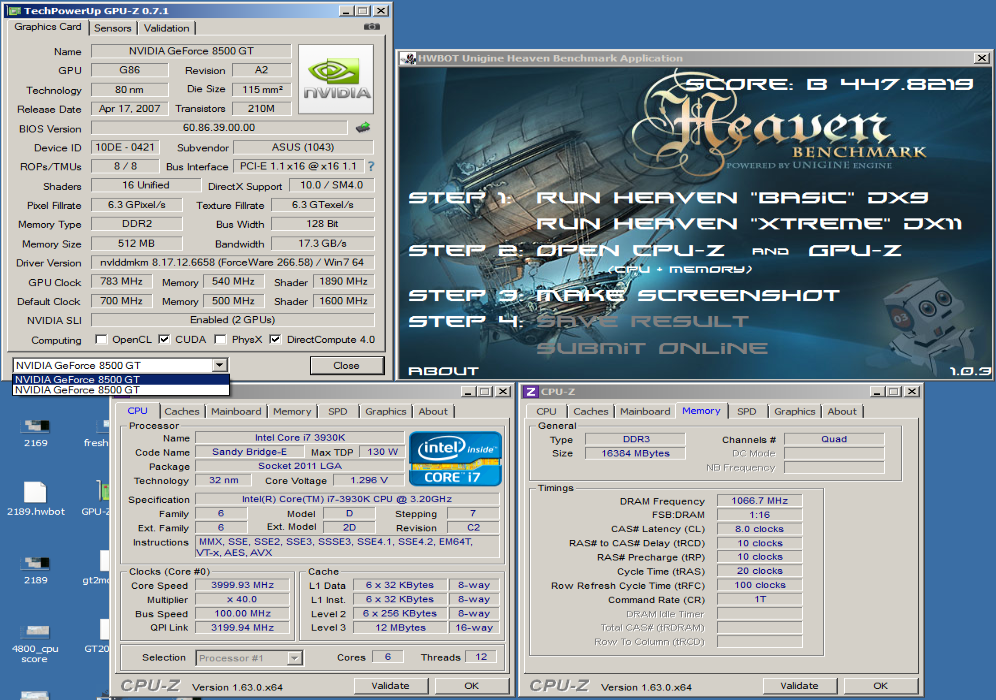Open Graphics tab in CPU-Z Memory window

795,412
